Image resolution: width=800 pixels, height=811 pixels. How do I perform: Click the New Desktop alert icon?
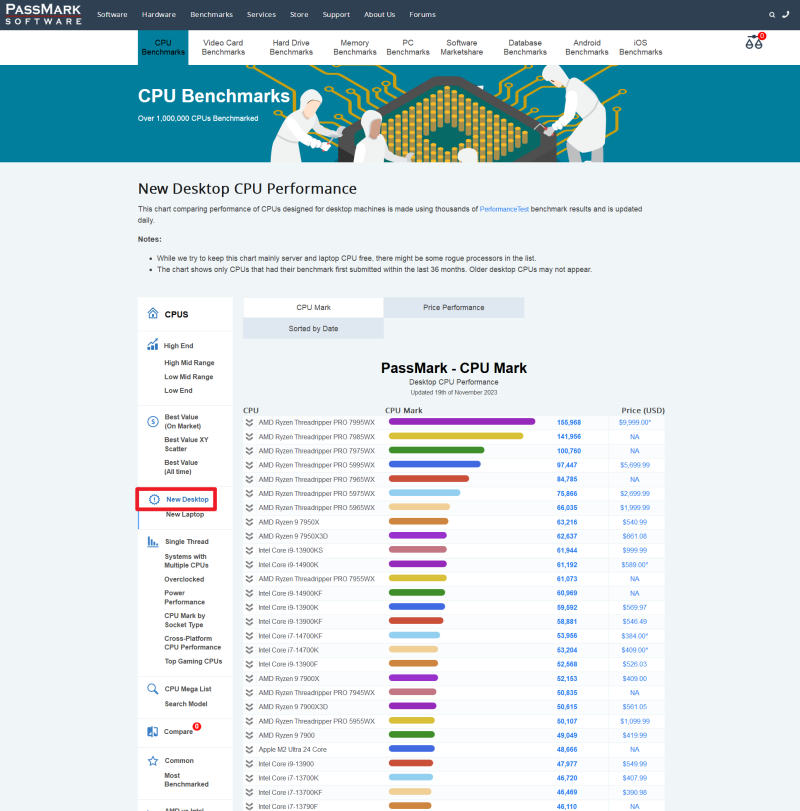coord(154,500)
